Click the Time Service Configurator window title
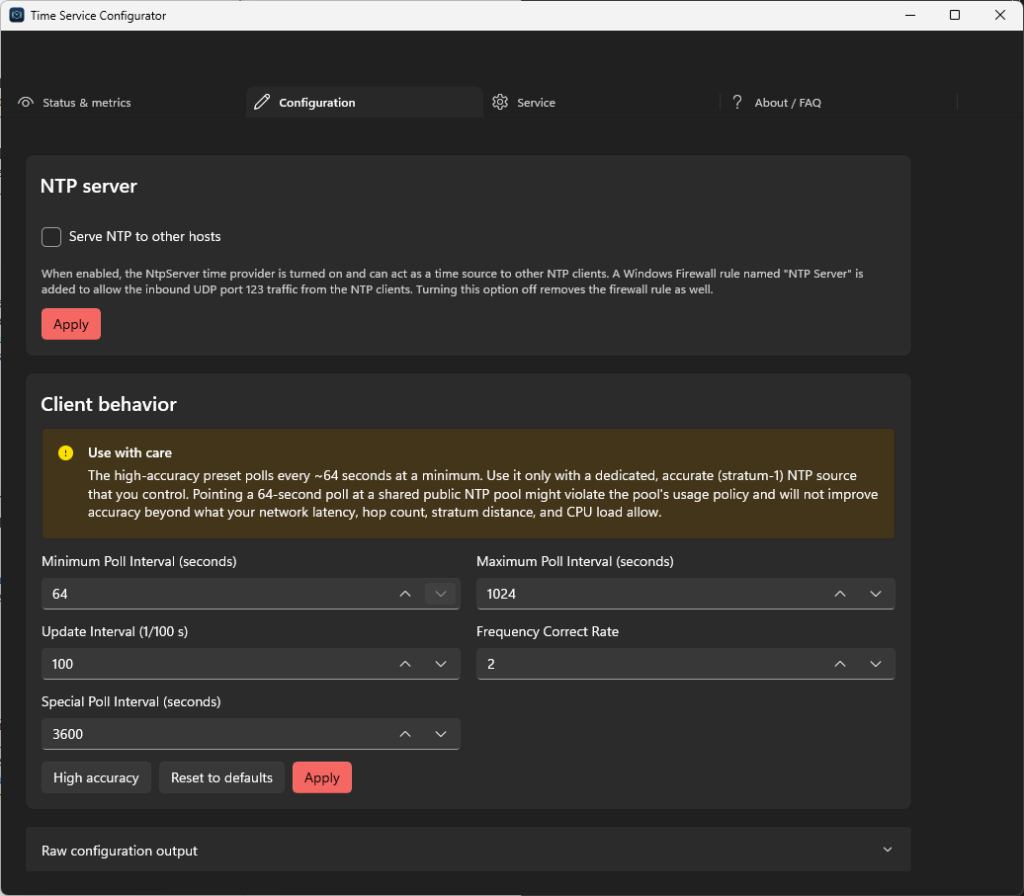1024x896 pixels. [98, 16]
